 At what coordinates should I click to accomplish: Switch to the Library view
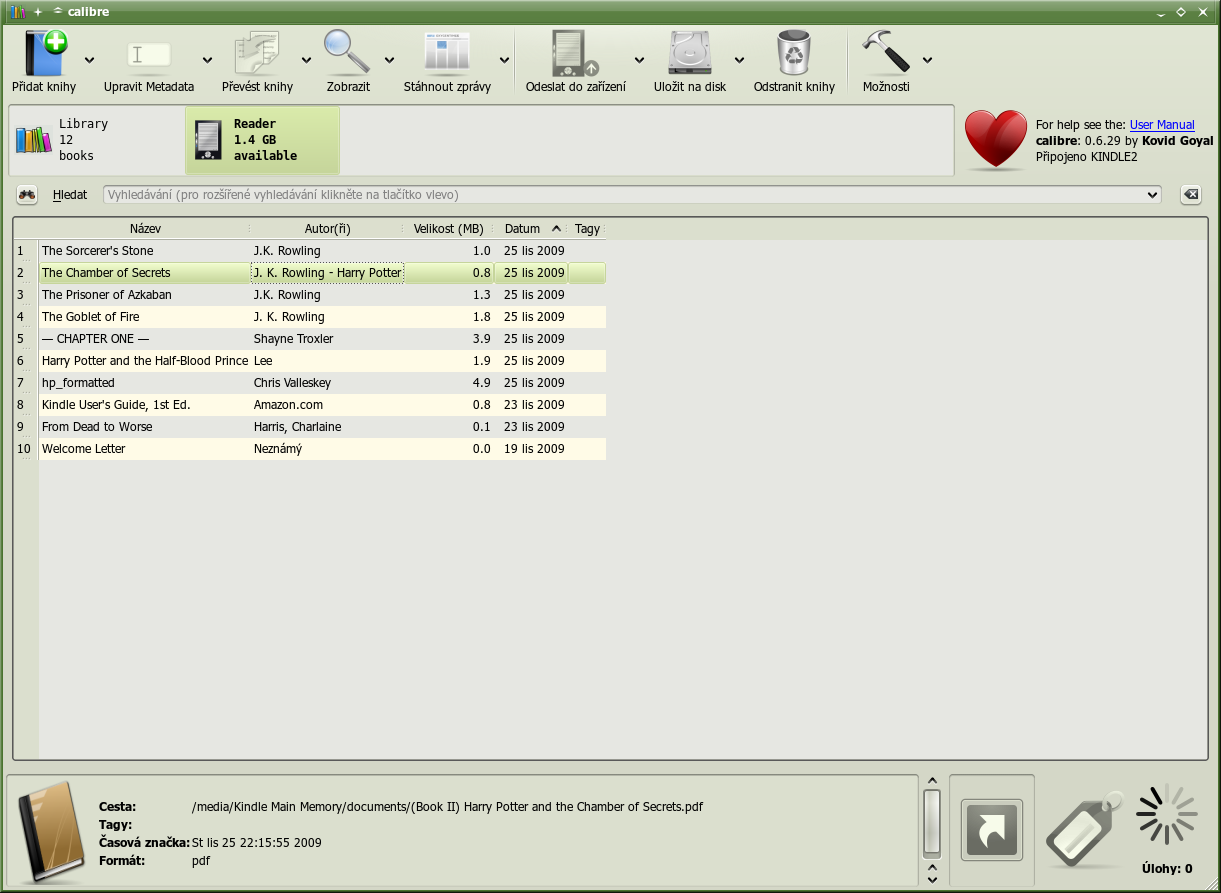[96, 140]
